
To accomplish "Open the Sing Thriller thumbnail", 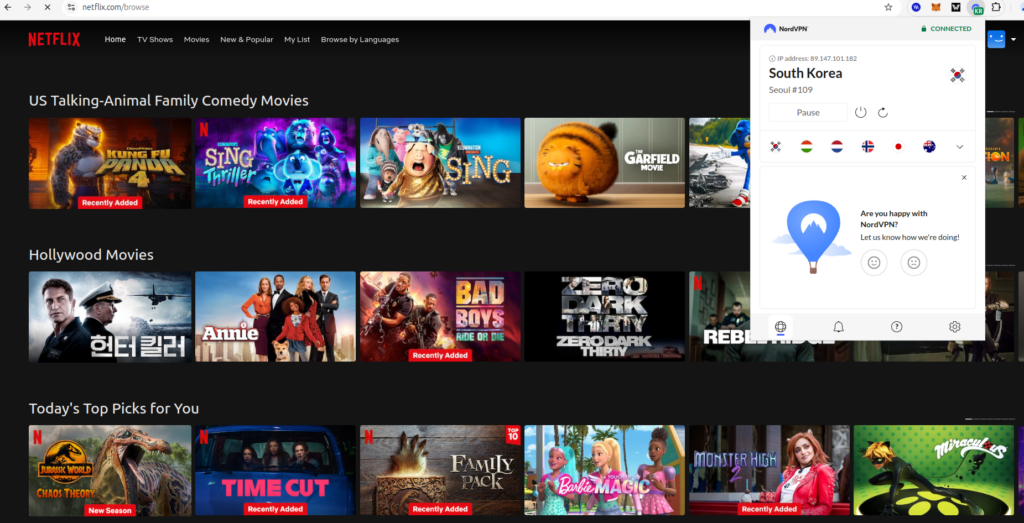I will 275,163.
